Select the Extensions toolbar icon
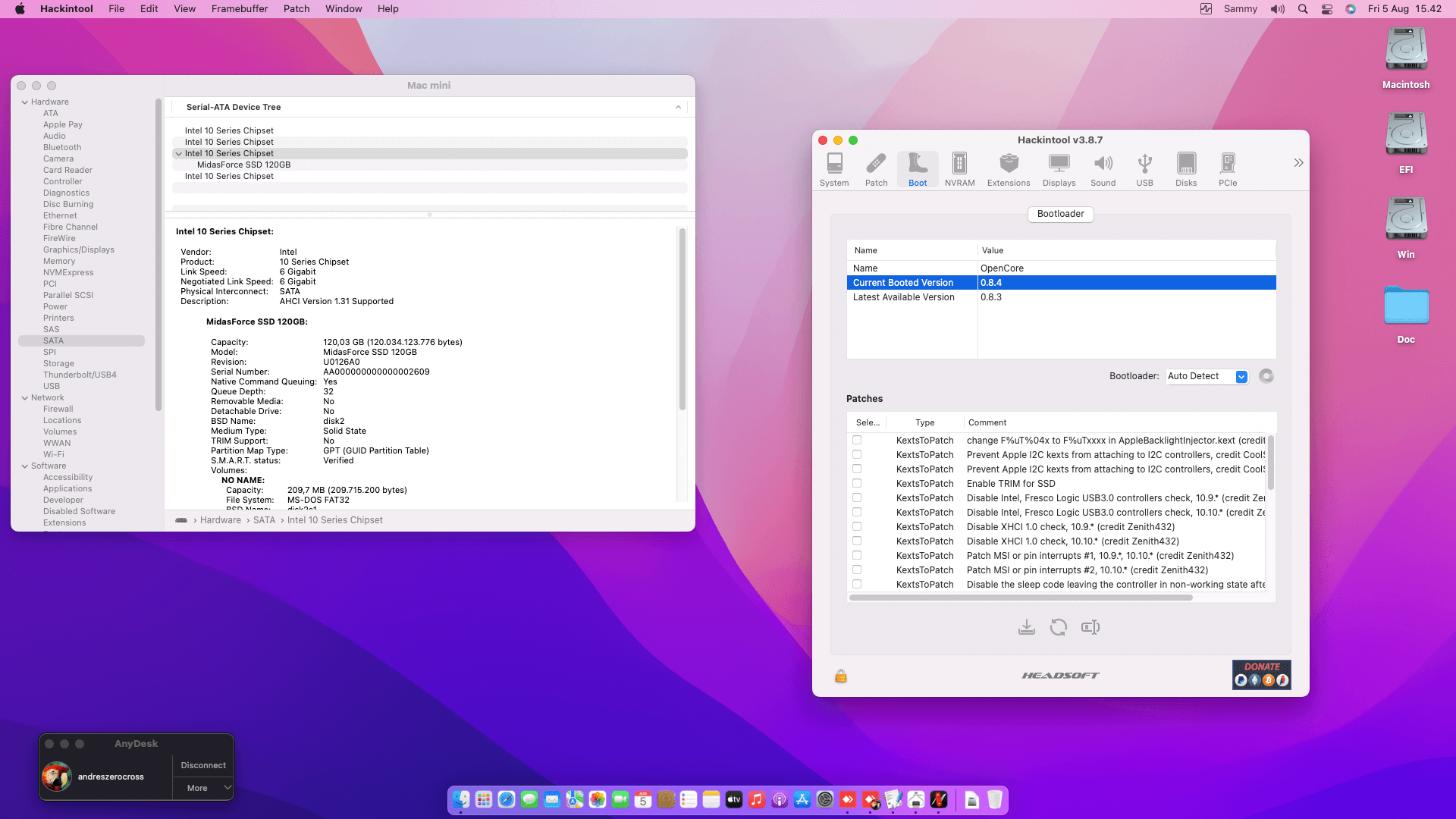 (1009, 170)
